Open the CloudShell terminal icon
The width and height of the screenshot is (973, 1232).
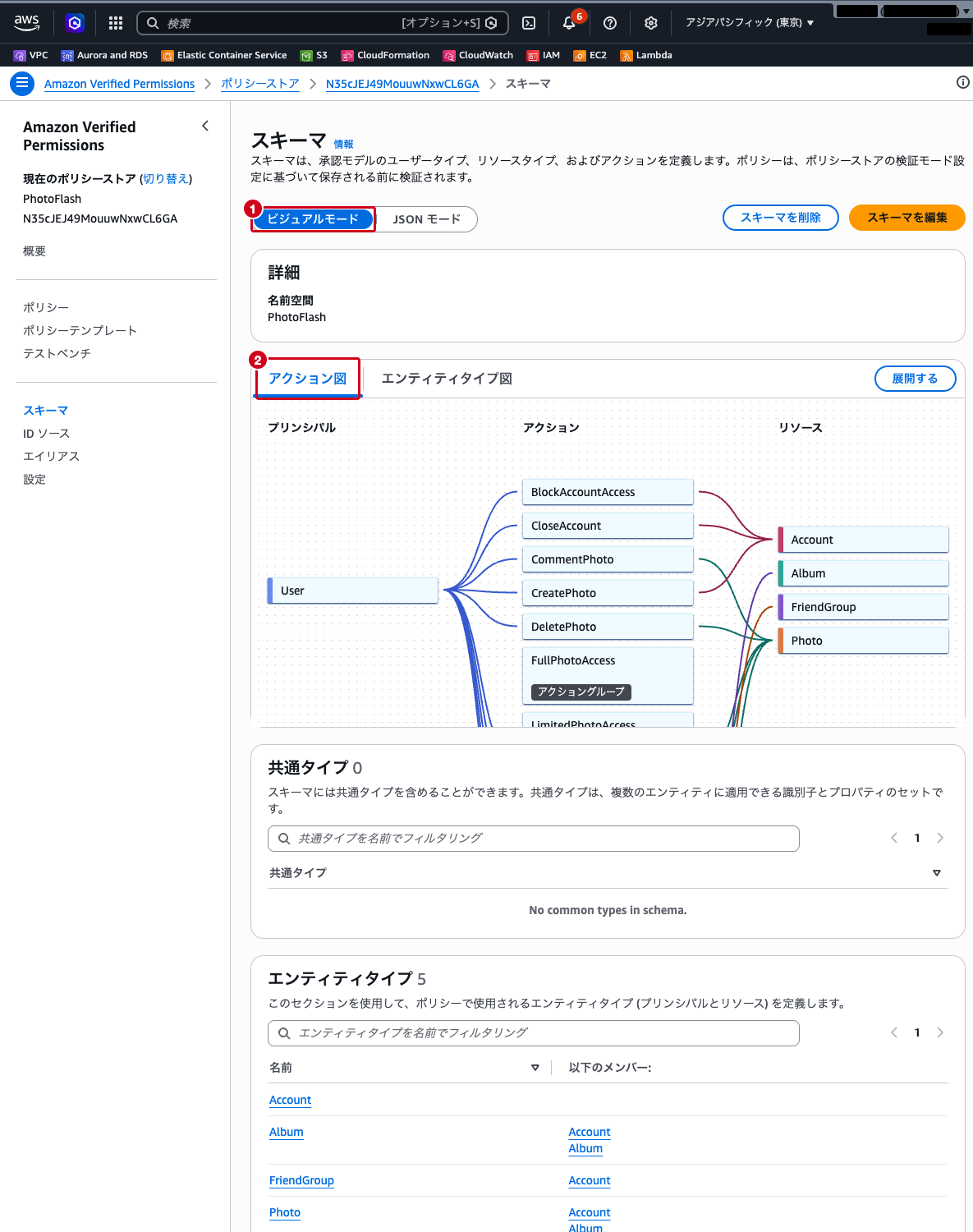530,23
